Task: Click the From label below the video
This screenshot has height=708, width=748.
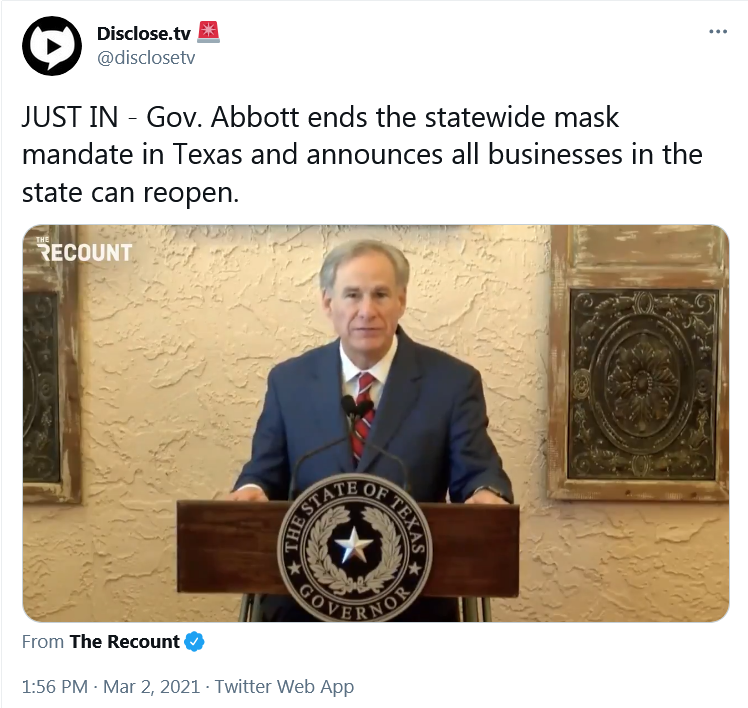Action: (43, 642)
